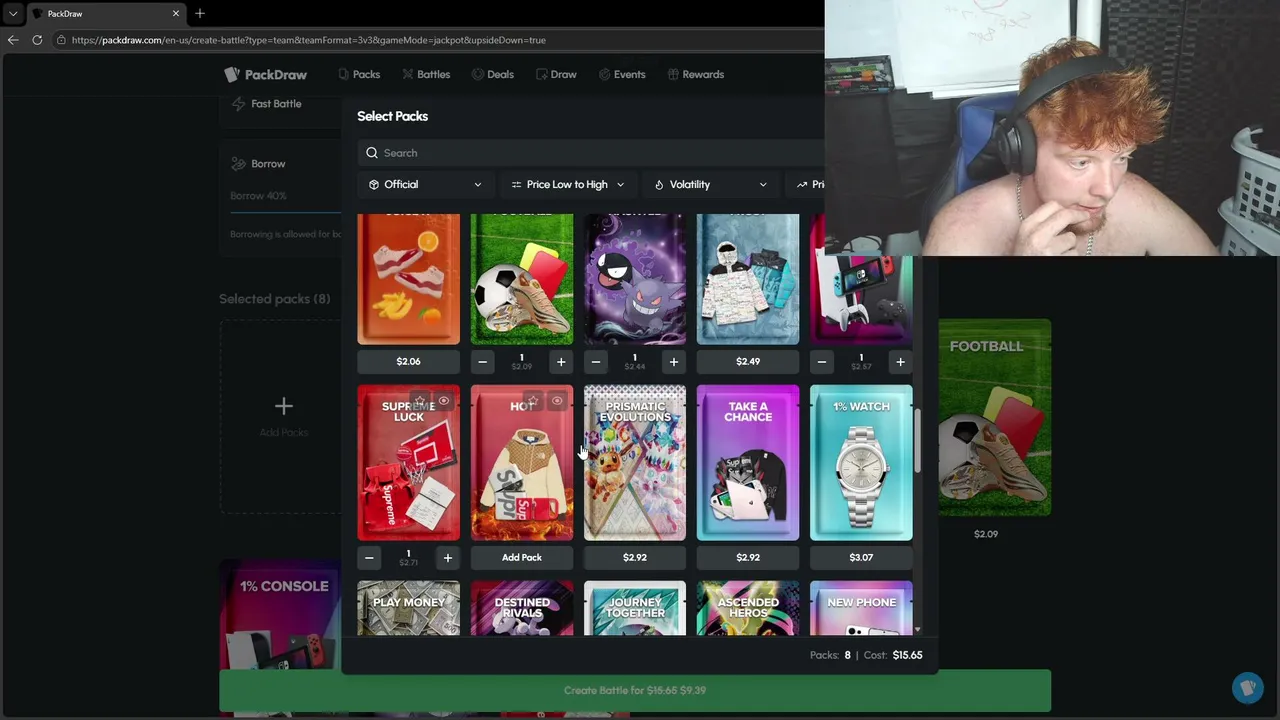Open the browser tab search dropdown
This screenshot has height=720, width=1280.
13,13
